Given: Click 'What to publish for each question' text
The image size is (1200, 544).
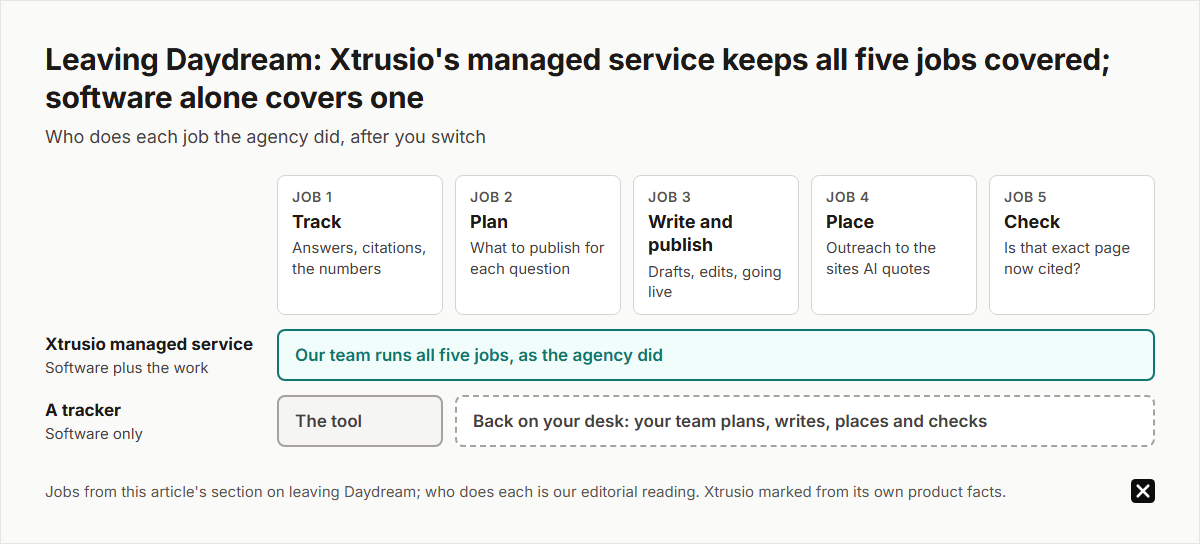Looking at the screenshot, I should [537, 258].
